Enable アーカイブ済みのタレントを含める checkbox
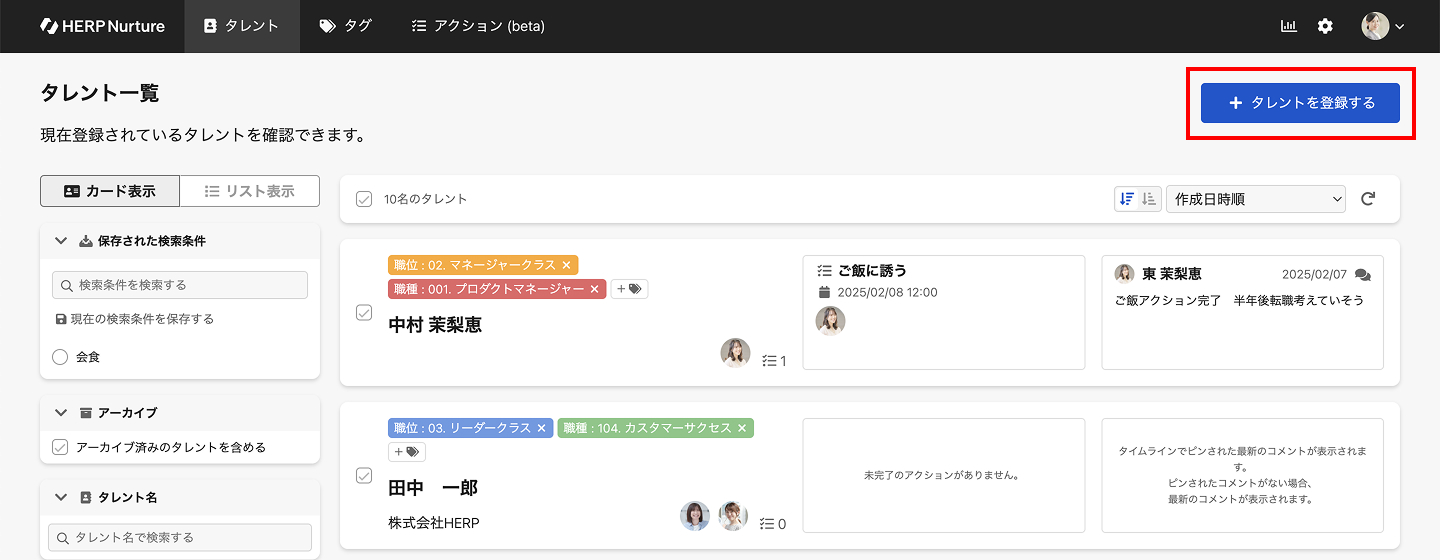Screen dimensions: 1440x560 point(60,447)
